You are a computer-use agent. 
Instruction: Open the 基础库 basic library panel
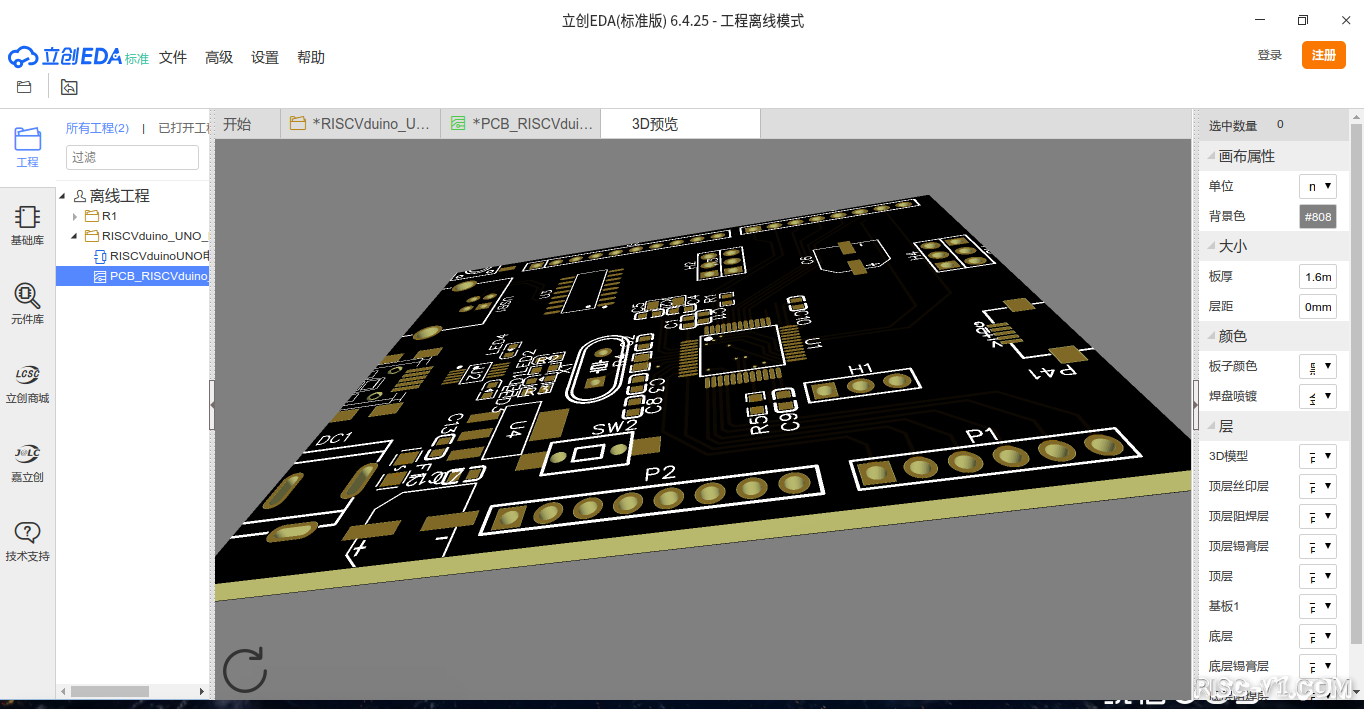point(27,224)
